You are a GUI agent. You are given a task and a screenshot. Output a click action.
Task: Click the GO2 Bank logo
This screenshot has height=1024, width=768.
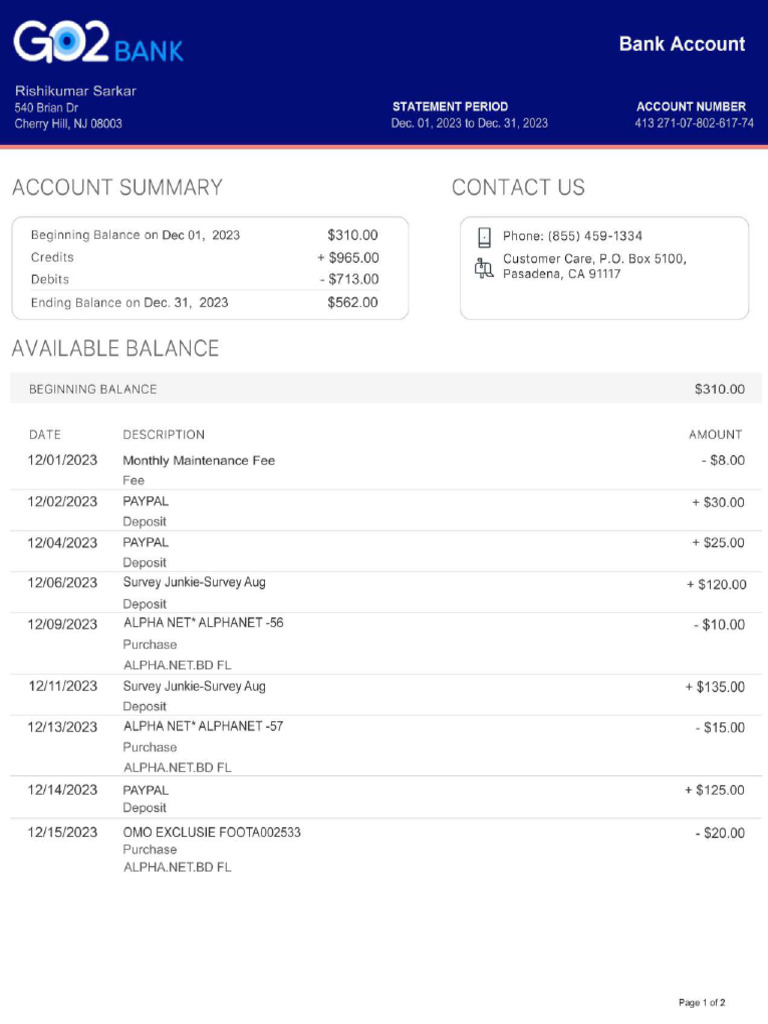[x=98, y=44]
